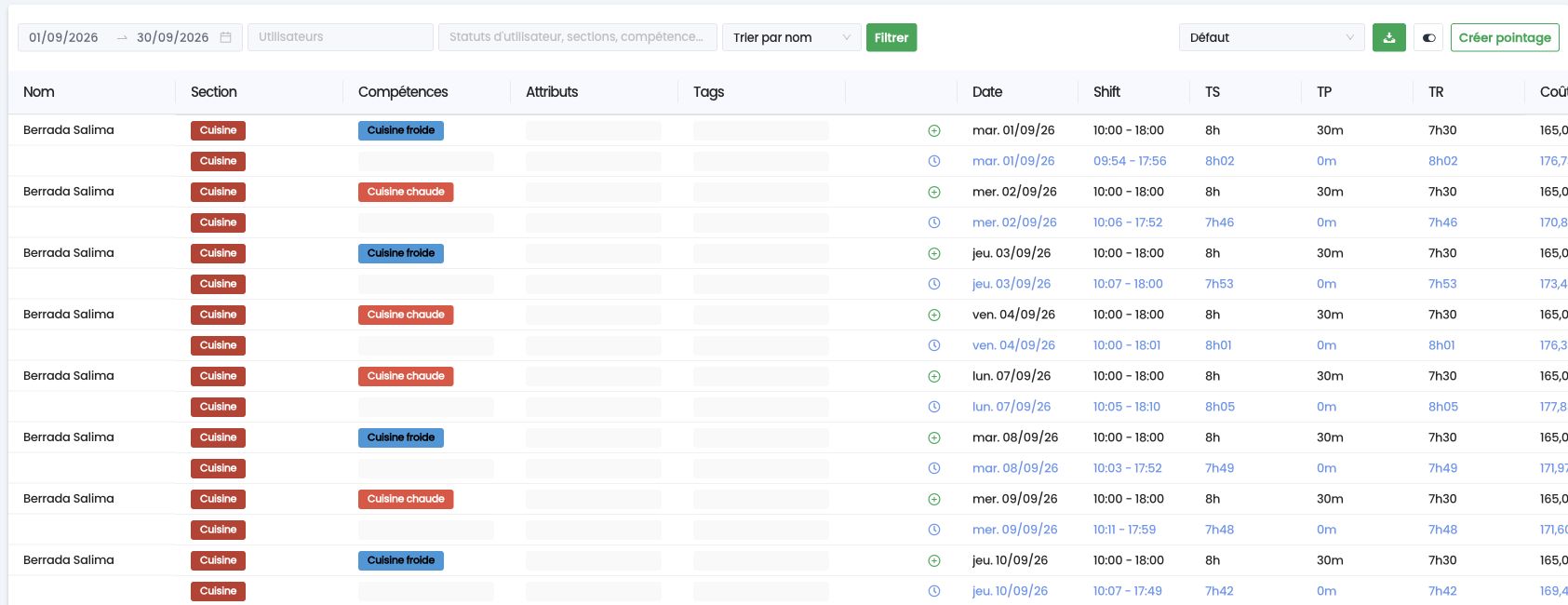Click the Créer pointage button
This screenshot has width=1568, height=605.
coord(1505,37)
